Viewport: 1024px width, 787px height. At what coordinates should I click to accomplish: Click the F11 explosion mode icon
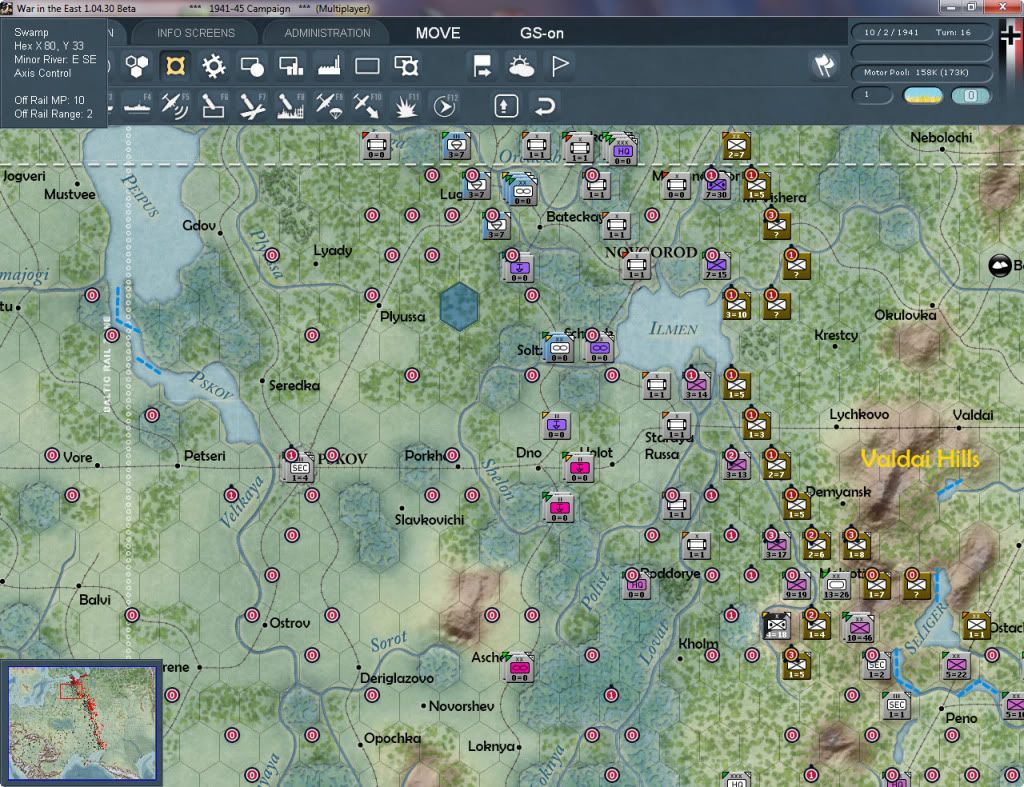click(x=406, y=106)
